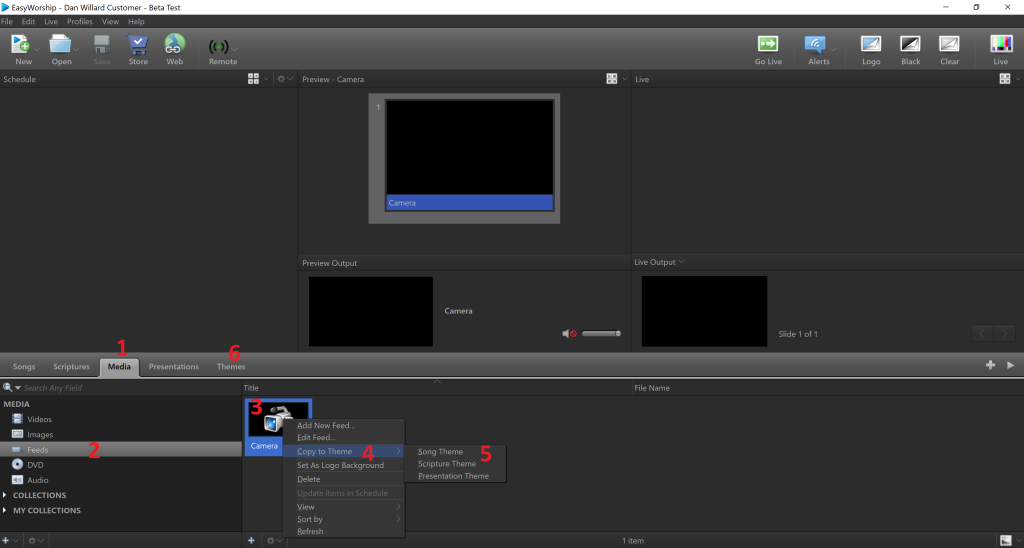
Task: Open the File menu
Action: (7, 22)
